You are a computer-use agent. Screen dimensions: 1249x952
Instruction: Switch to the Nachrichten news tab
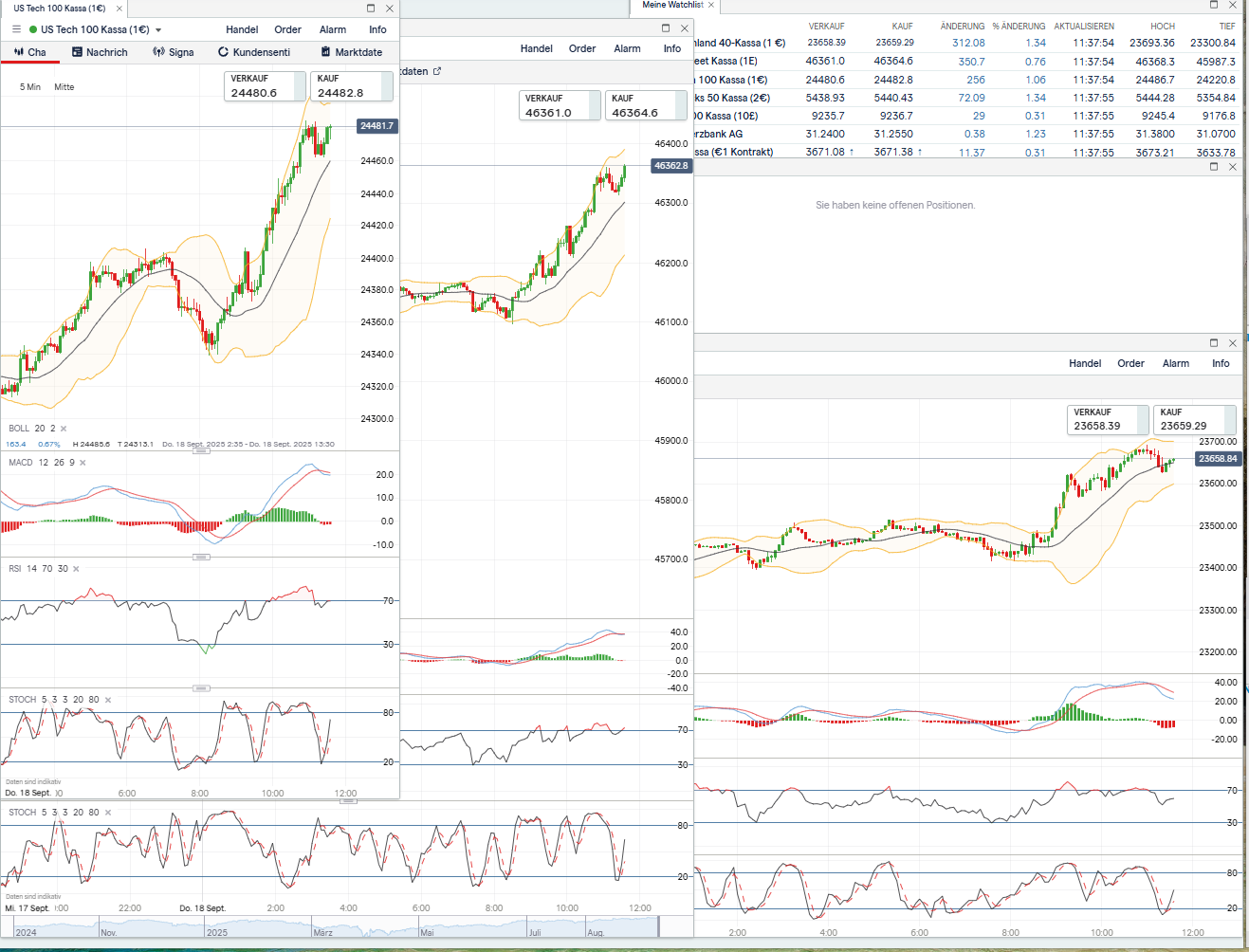[100, 52]
